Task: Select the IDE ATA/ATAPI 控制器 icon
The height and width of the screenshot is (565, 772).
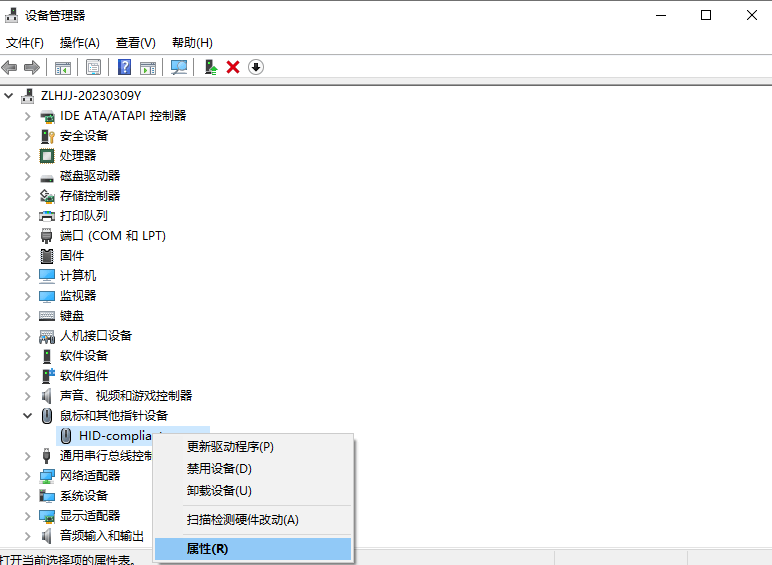Action: tap(47, 116)
